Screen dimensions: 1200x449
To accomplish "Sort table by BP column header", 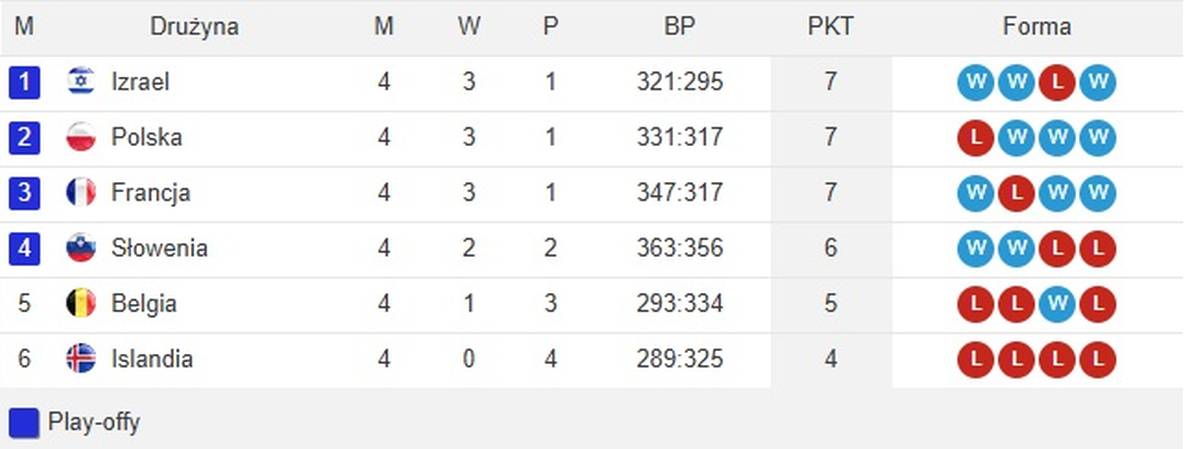I will point(679,27).
